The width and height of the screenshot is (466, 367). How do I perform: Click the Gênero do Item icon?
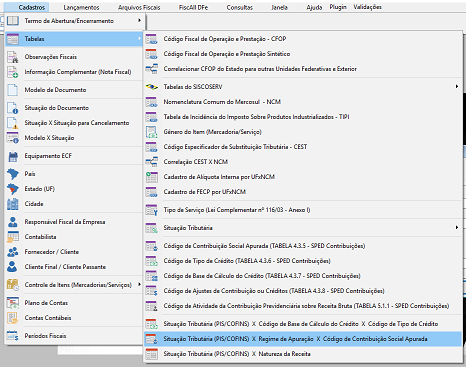[x=151, y=132]
